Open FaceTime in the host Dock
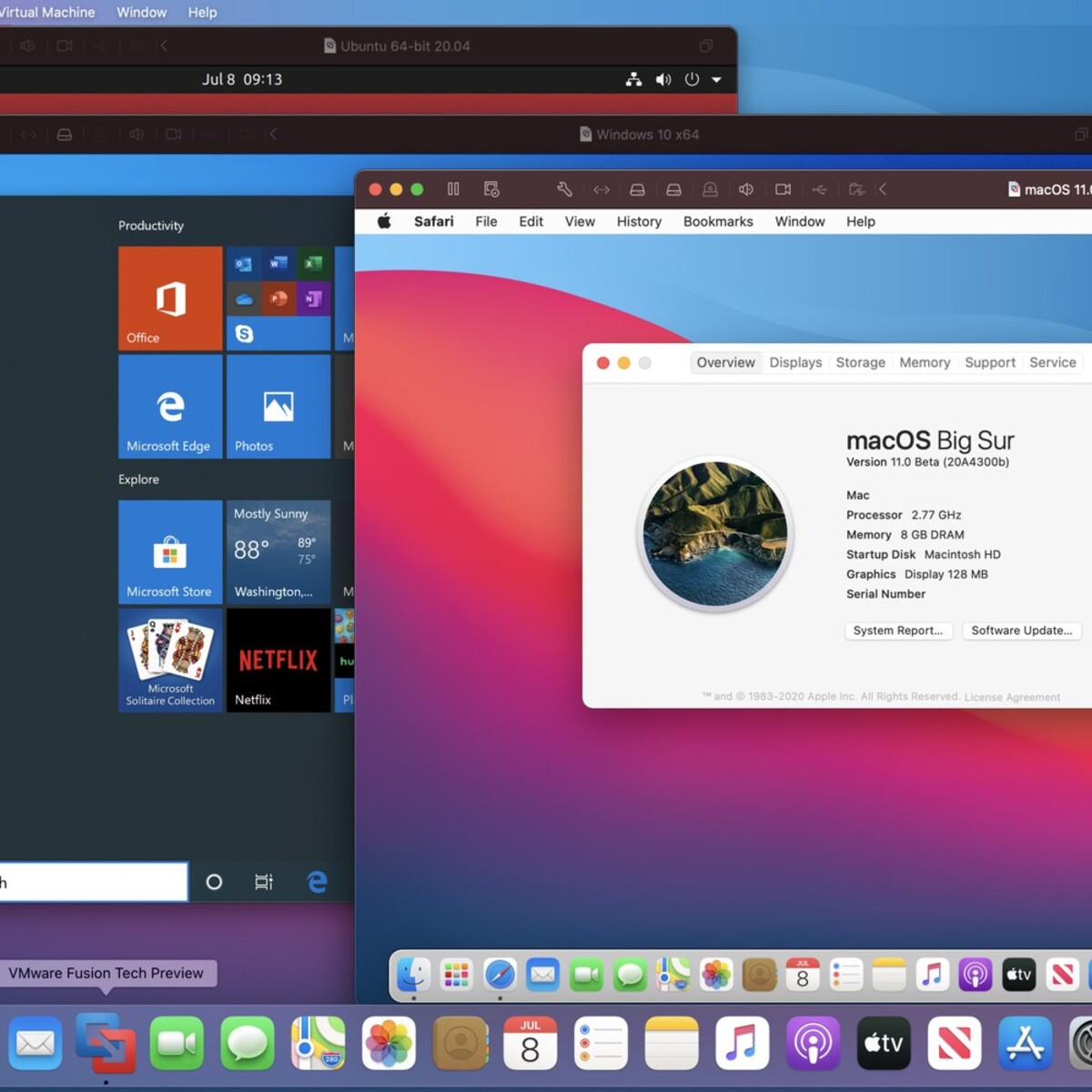This screenshot has height=1092, width=1092. click(x=177, y=1043)
